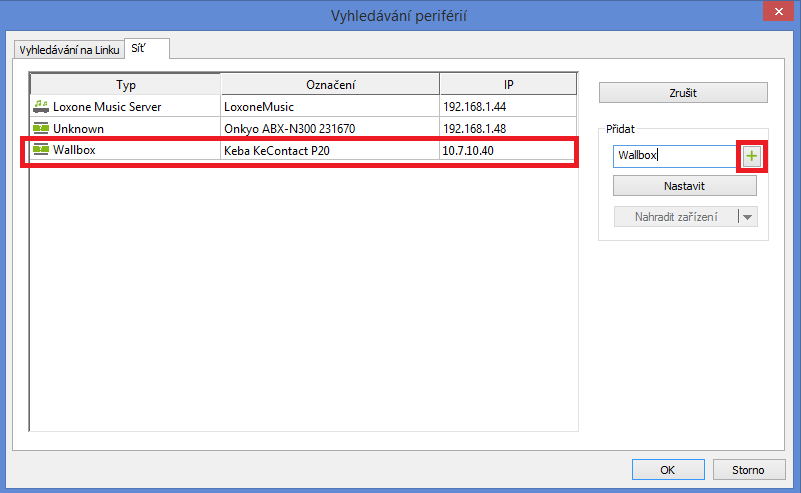This screenshot has height=493, width=801.
Task: Click the Loxone Music Server device icon
Action: point(41,106)
